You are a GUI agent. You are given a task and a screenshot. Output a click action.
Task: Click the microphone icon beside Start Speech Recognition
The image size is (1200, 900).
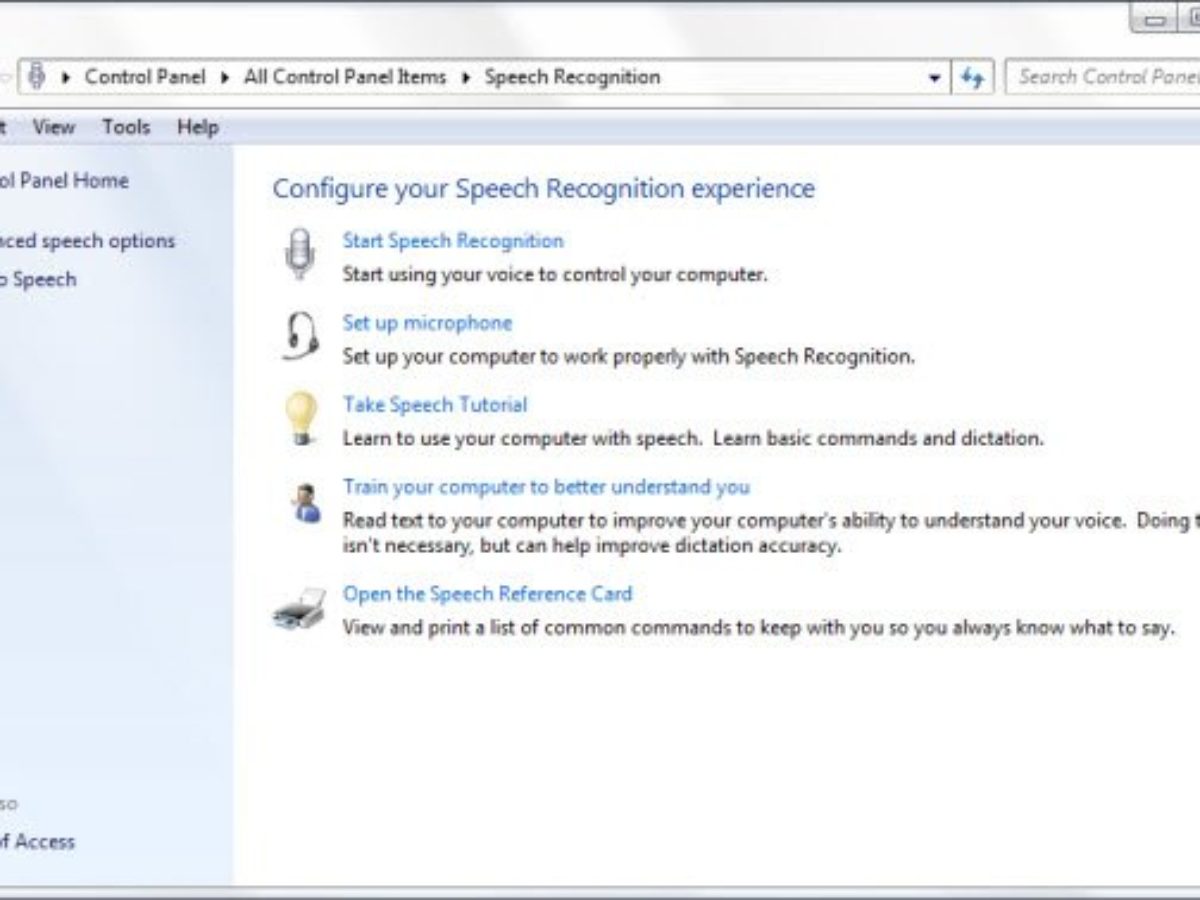299,254
